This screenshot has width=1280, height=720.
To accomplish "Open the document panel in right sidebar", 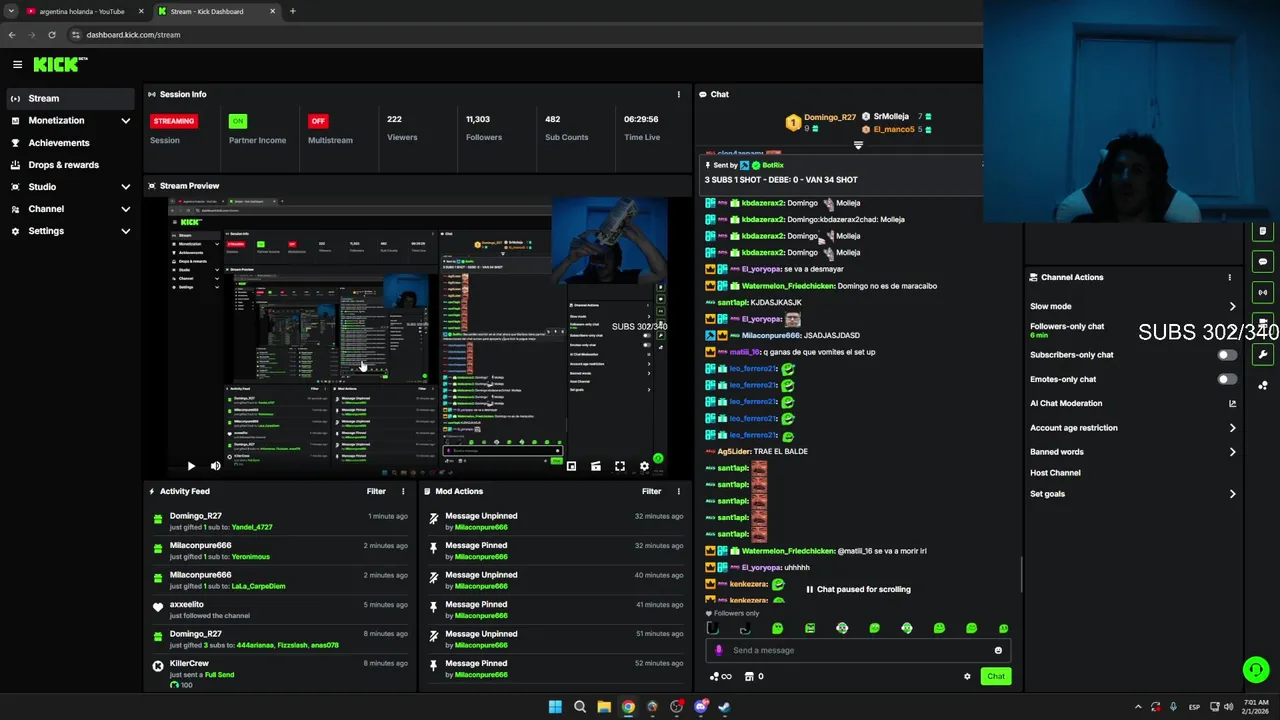I will click(x=1263, y=231).
